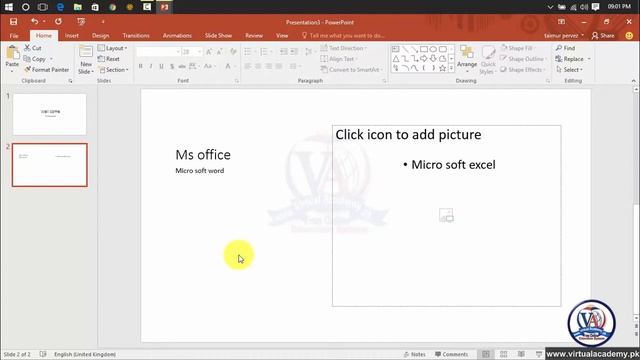This screenshot has width=640, height=360.
Task: Toggle Italic formatting
Action: point(151,66)
